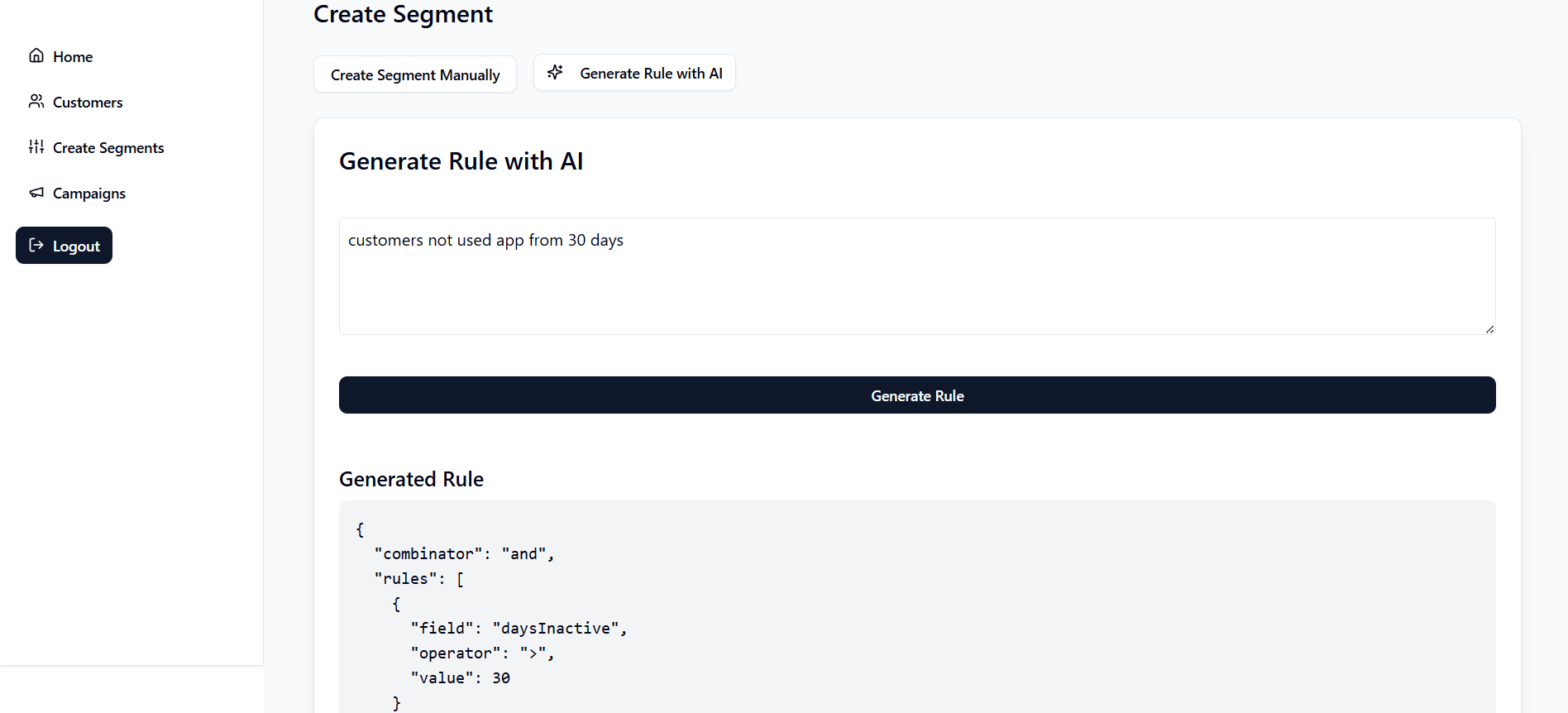This screenshot has width=1568, height=713.
Task: Click the Create Segments sliders icon
Action: (x=36, y=146)
